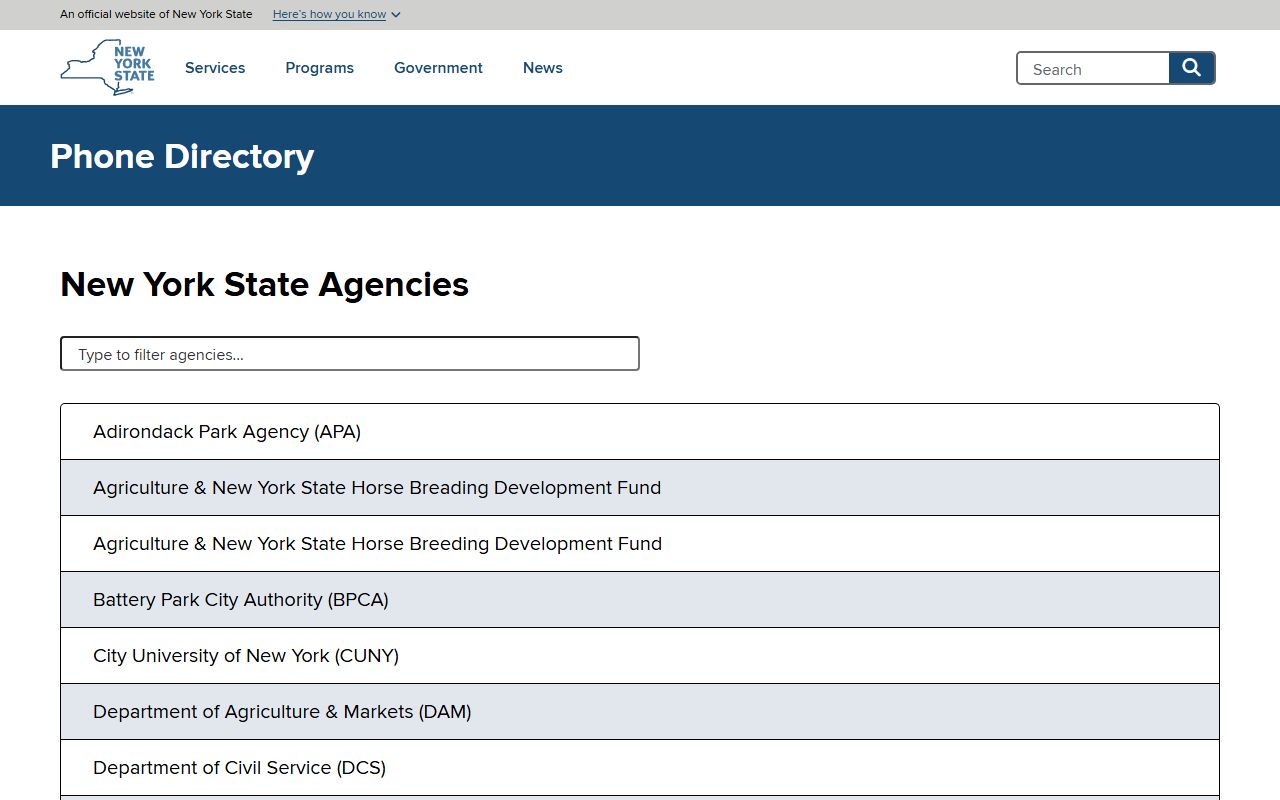Click the Phone Directory heading
Screen dimensions: 1280x800
(182, 156)
